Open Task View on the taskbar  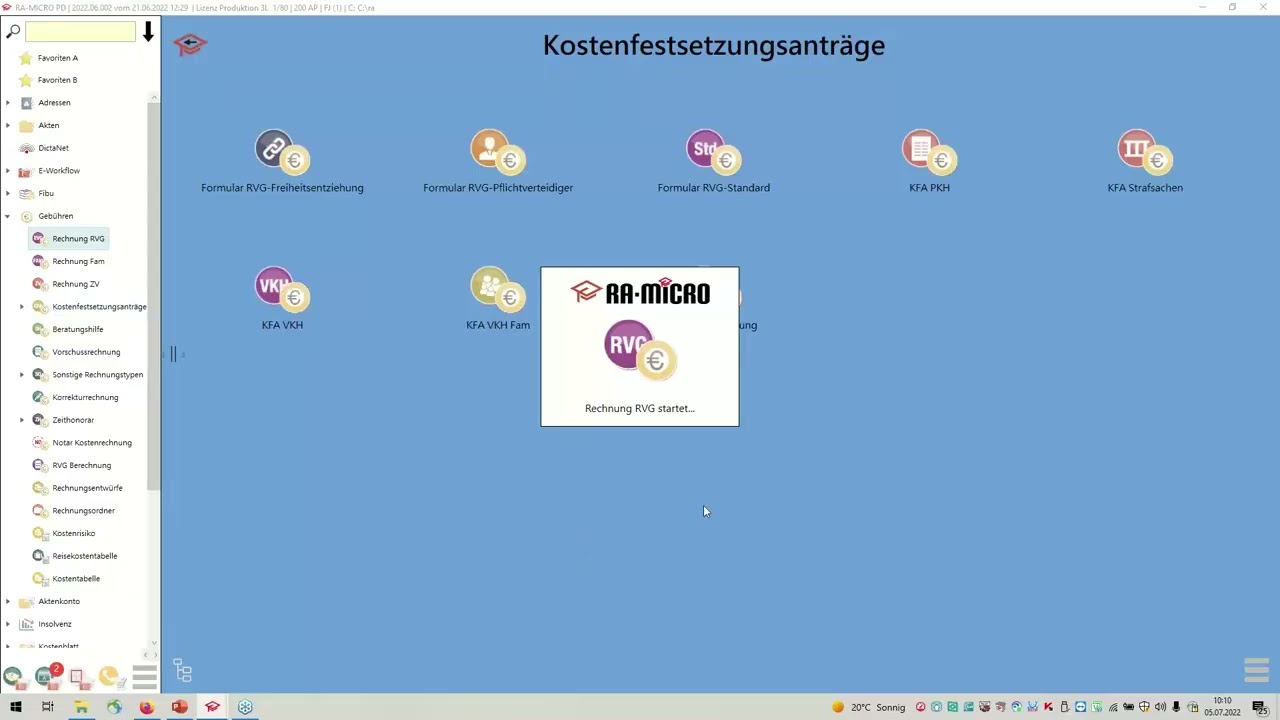coord(47,707)
